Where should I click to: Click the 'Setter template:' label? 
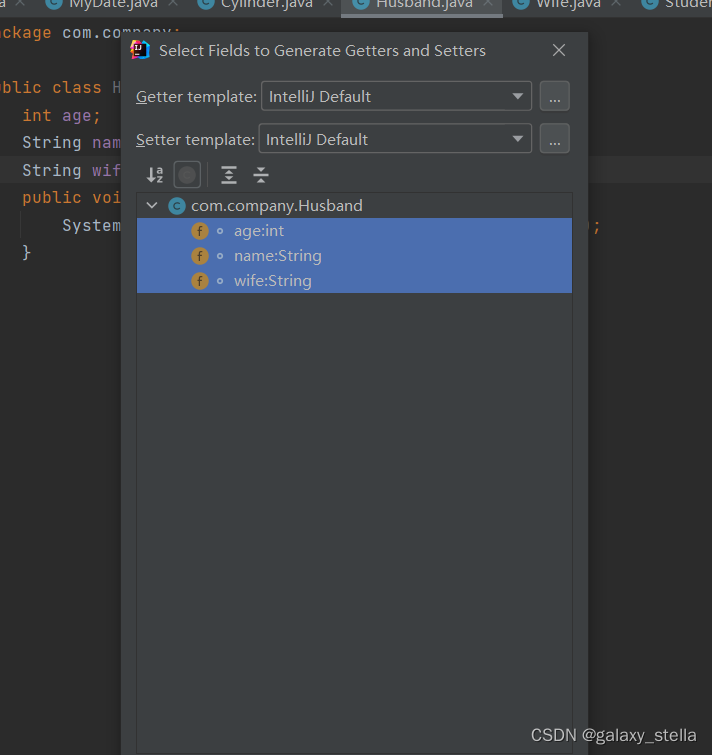click(195, 140)
